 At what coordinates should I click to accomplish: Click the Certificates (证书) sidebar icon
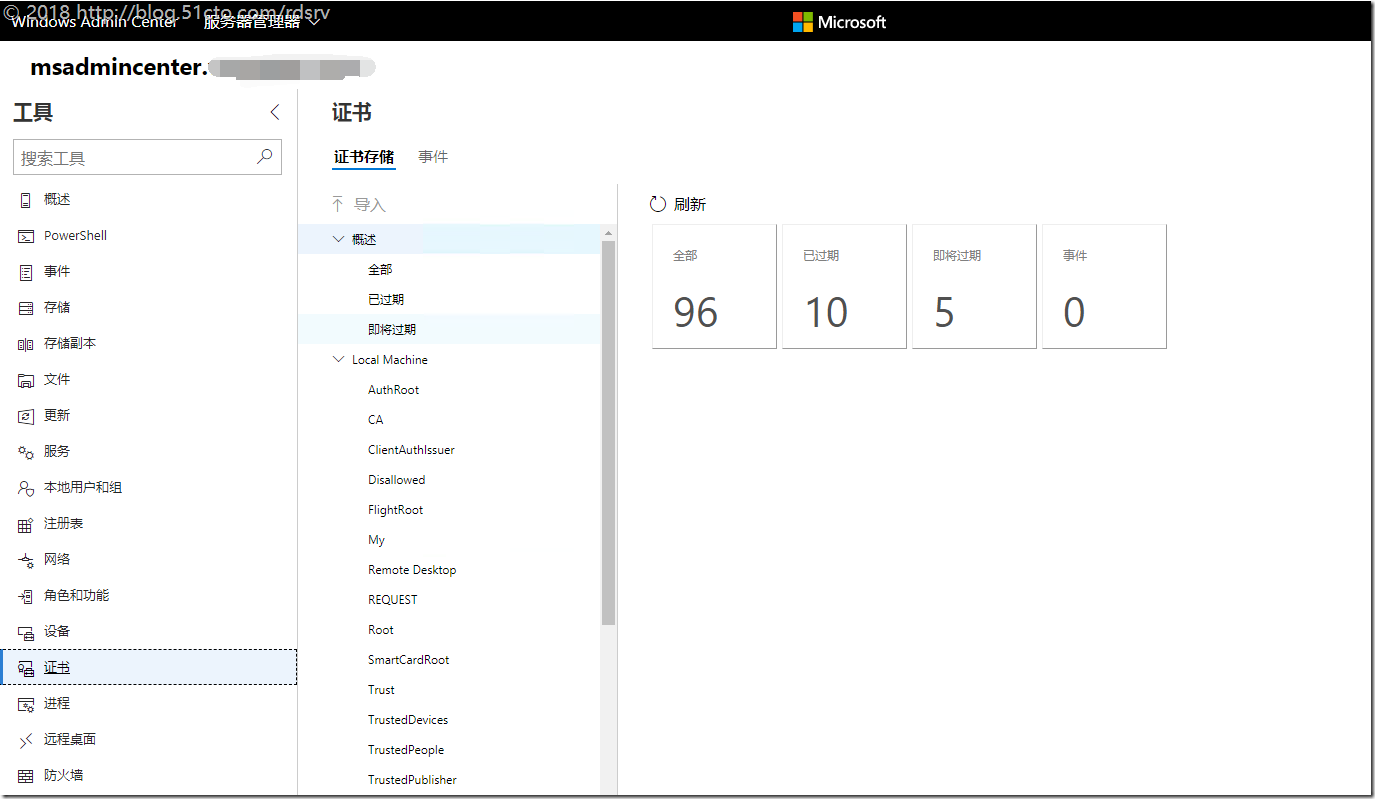pyautogui.click(x=26, y=668)
